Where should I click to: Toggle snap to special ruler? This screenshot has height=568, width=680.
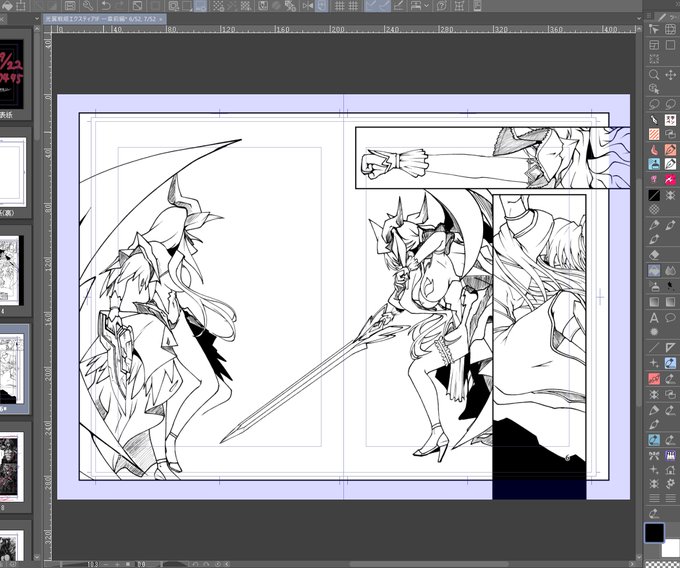384,6
